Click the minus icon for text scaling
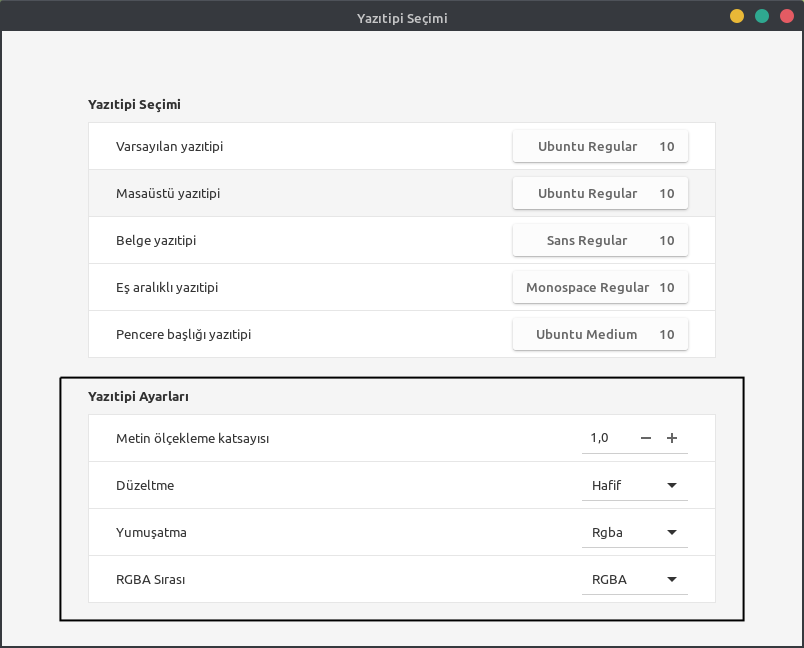The image size is (804, 648). [646, 438]
